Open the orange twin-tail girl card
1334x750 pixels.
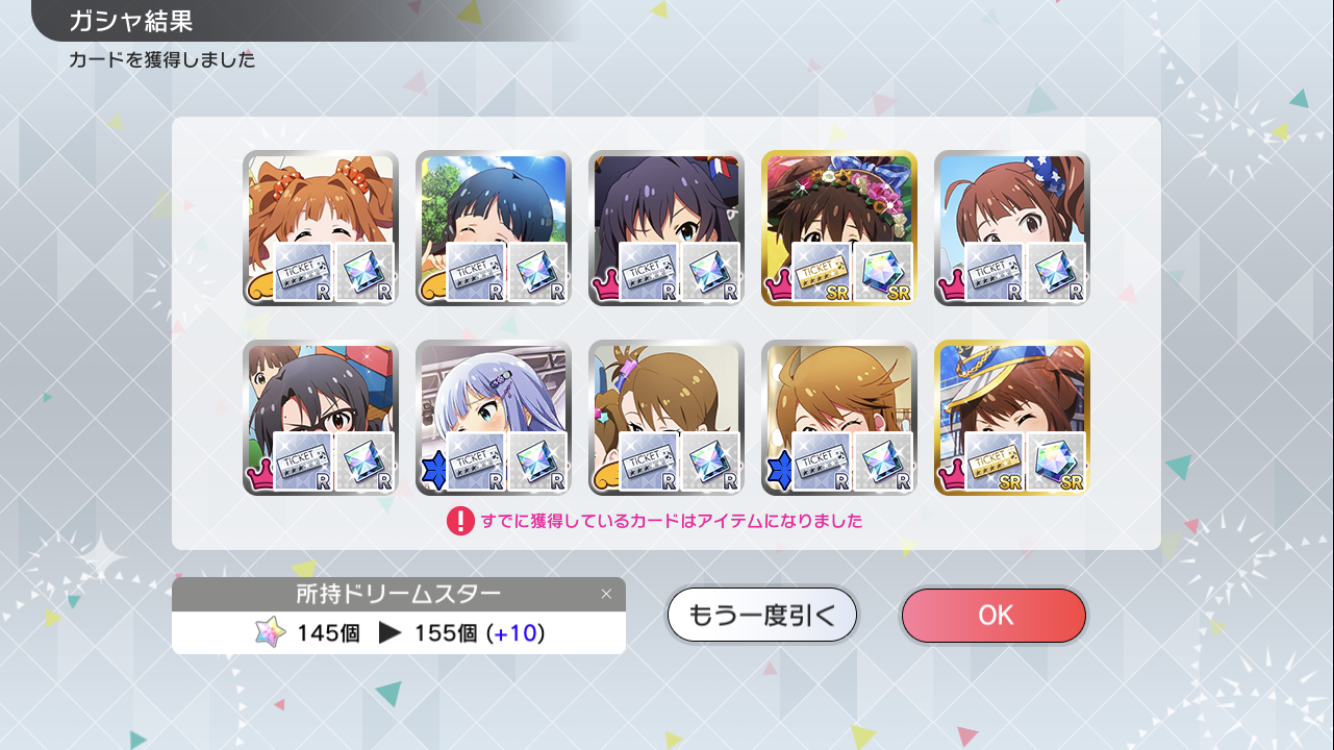coord(321,228)
